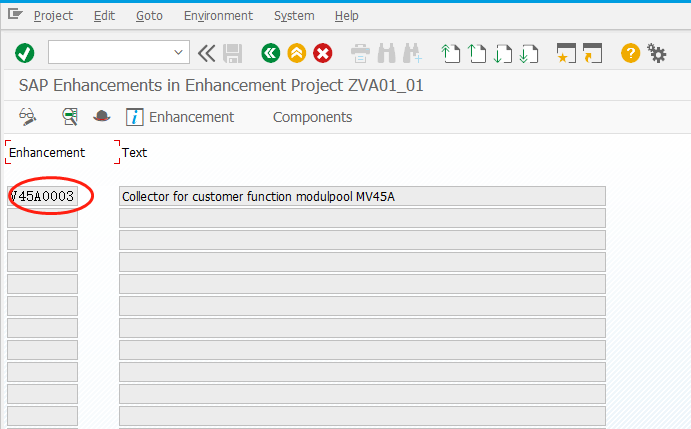Click the hat icon in application toolbar
691x429 pixels.
(x=101, y=117)
